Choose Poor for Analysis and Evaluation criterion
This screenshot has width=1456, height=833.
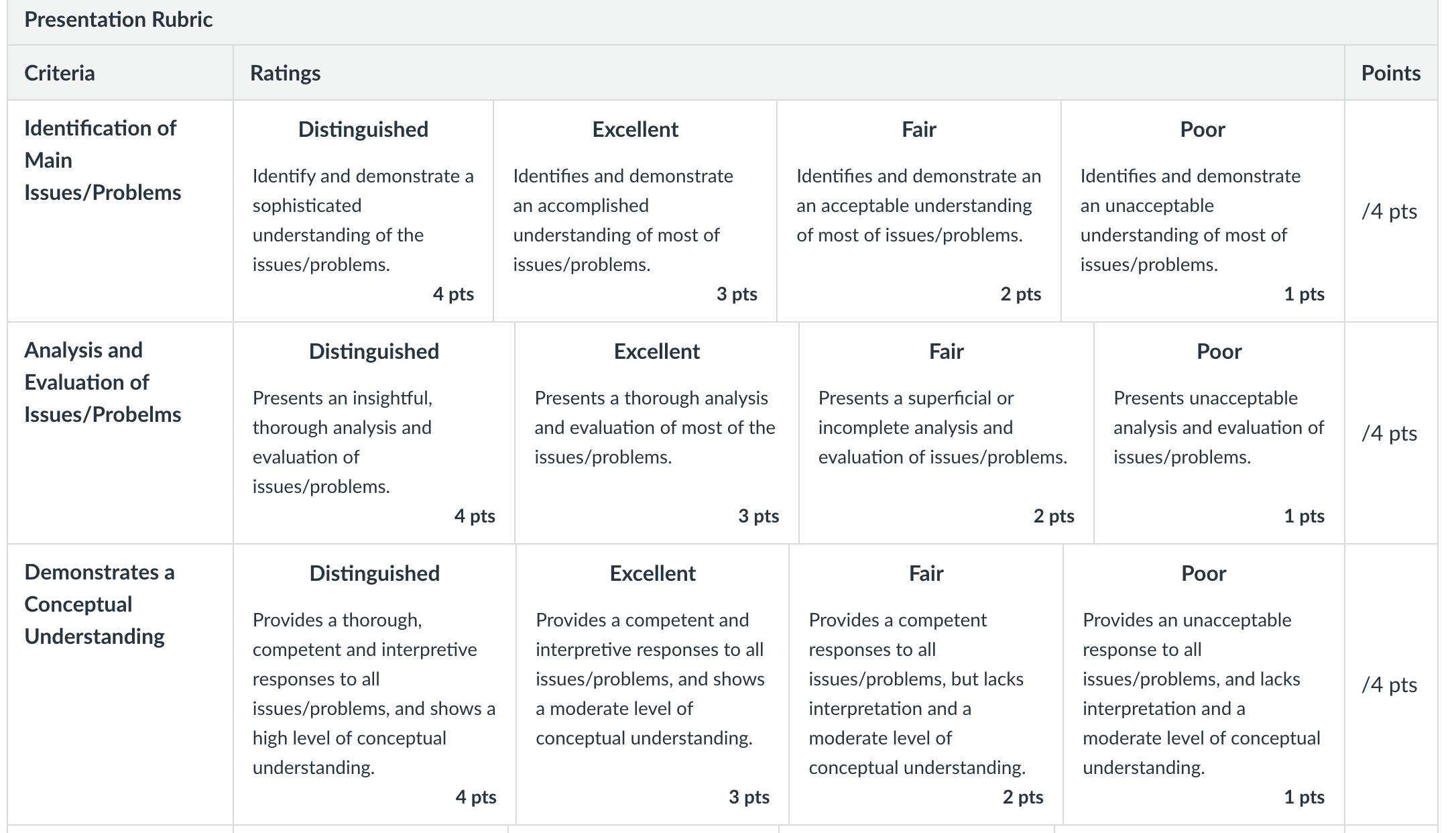coord(1219,433)
